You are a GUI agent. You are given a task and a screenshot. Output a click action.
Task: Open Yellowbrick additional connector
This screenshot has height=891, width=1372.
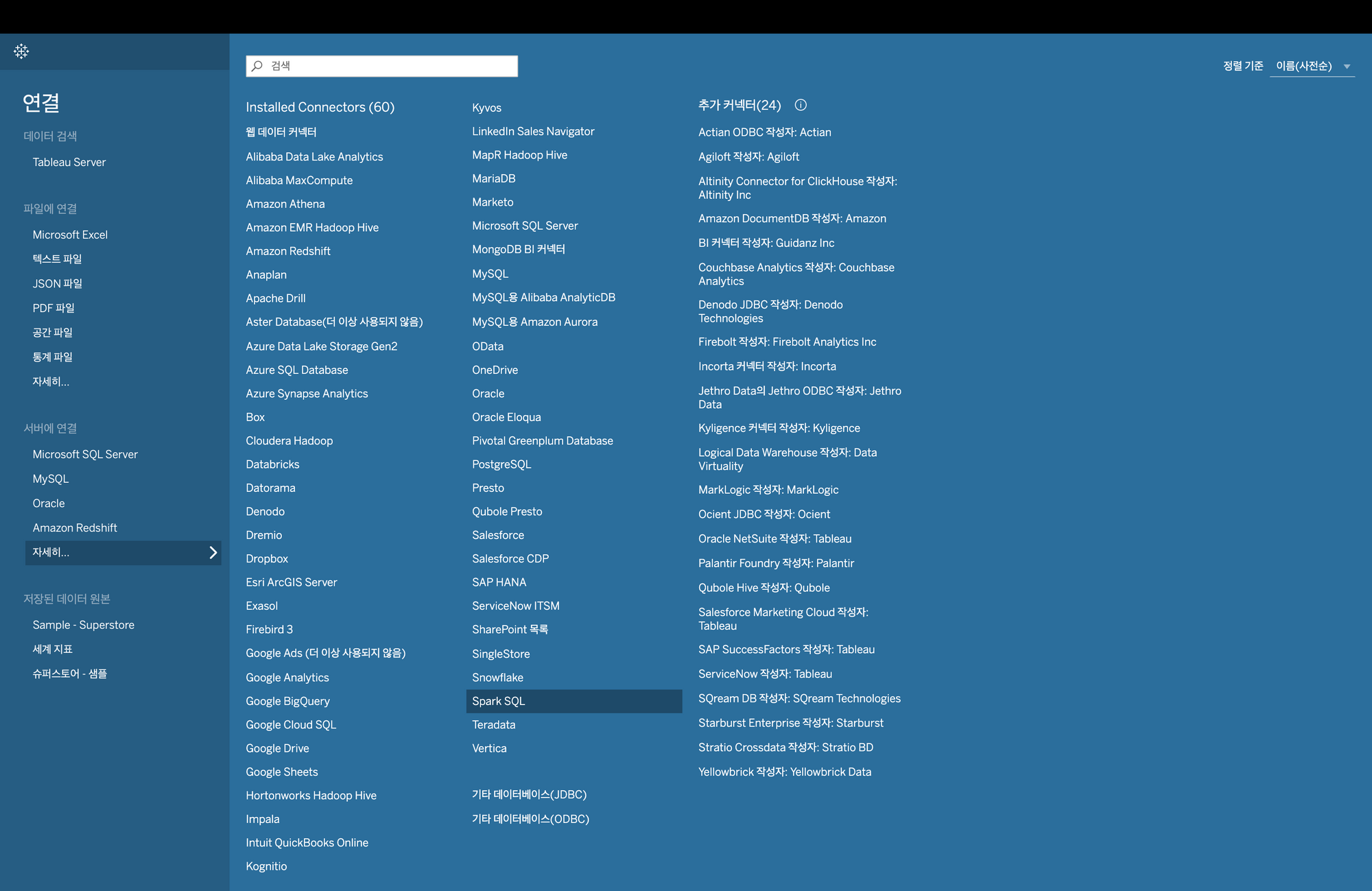pos(785,772)
